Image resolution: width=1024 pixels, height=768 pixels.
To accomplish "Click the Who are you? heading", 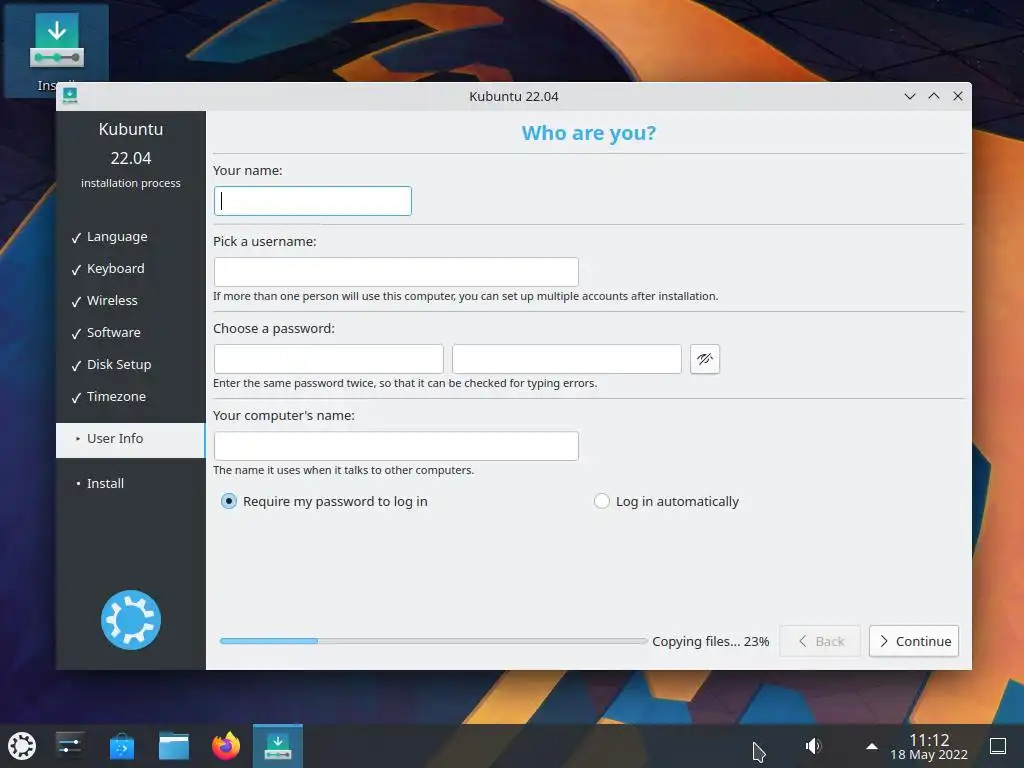I will (x=588, y=133).
